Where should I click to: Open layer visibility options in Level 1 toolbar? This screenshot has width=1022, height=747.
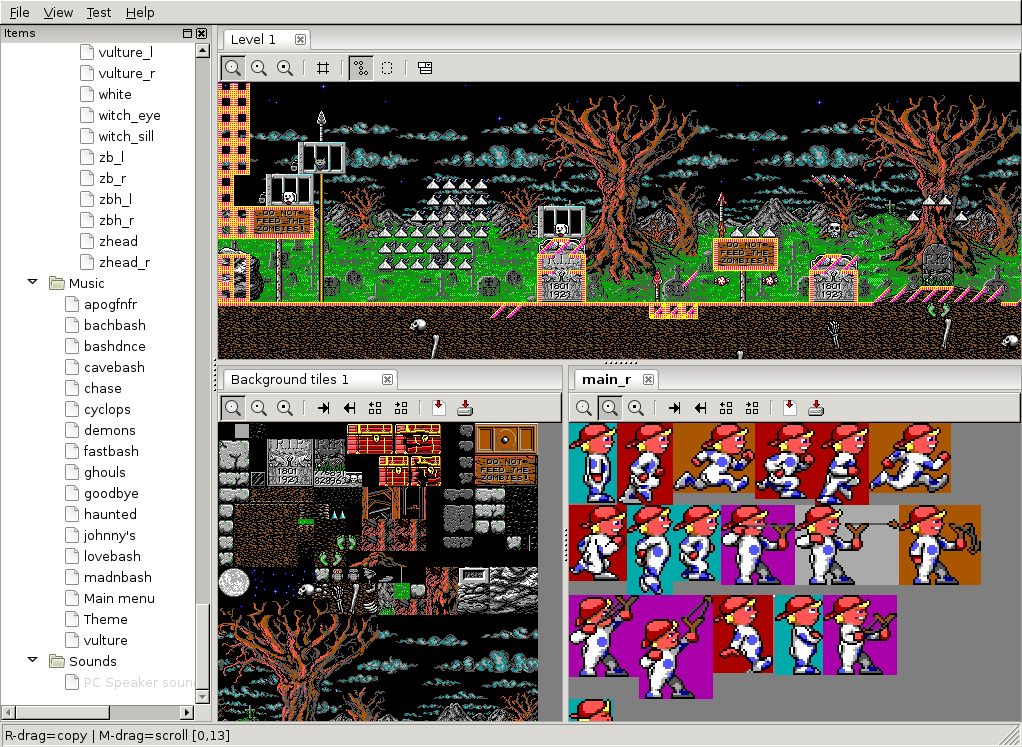click(x=425, y=68)
